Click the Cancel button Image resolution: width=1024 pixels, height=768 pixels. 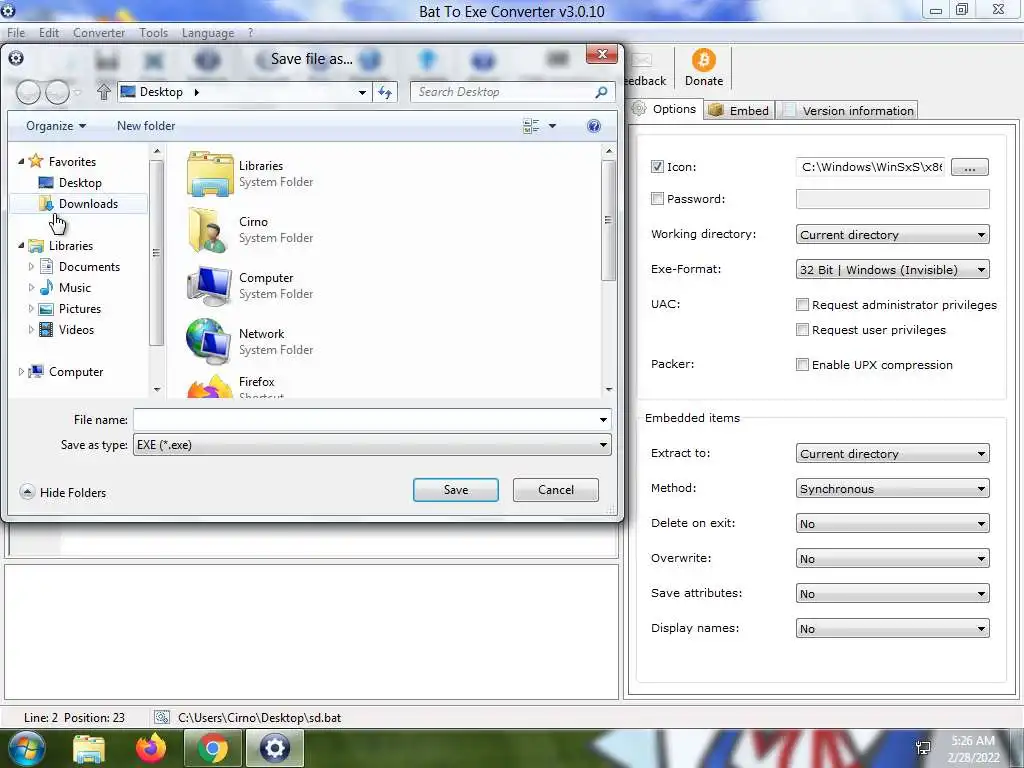tap(556, 490)
